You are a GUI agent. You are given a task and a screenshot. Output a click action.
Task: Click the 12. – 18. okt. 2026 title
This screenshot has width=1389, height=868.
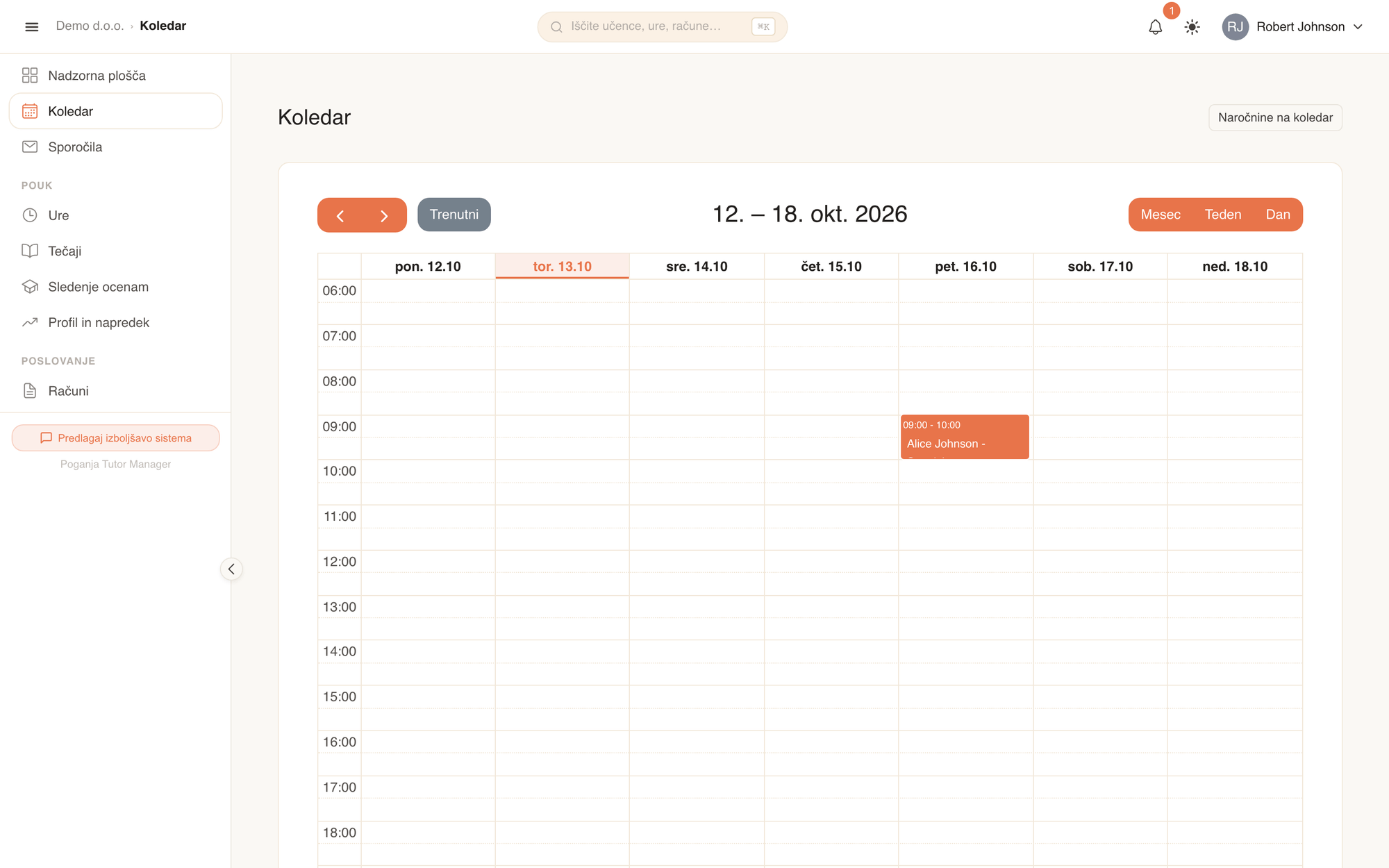pyautogui.click(x=810, y=214)
